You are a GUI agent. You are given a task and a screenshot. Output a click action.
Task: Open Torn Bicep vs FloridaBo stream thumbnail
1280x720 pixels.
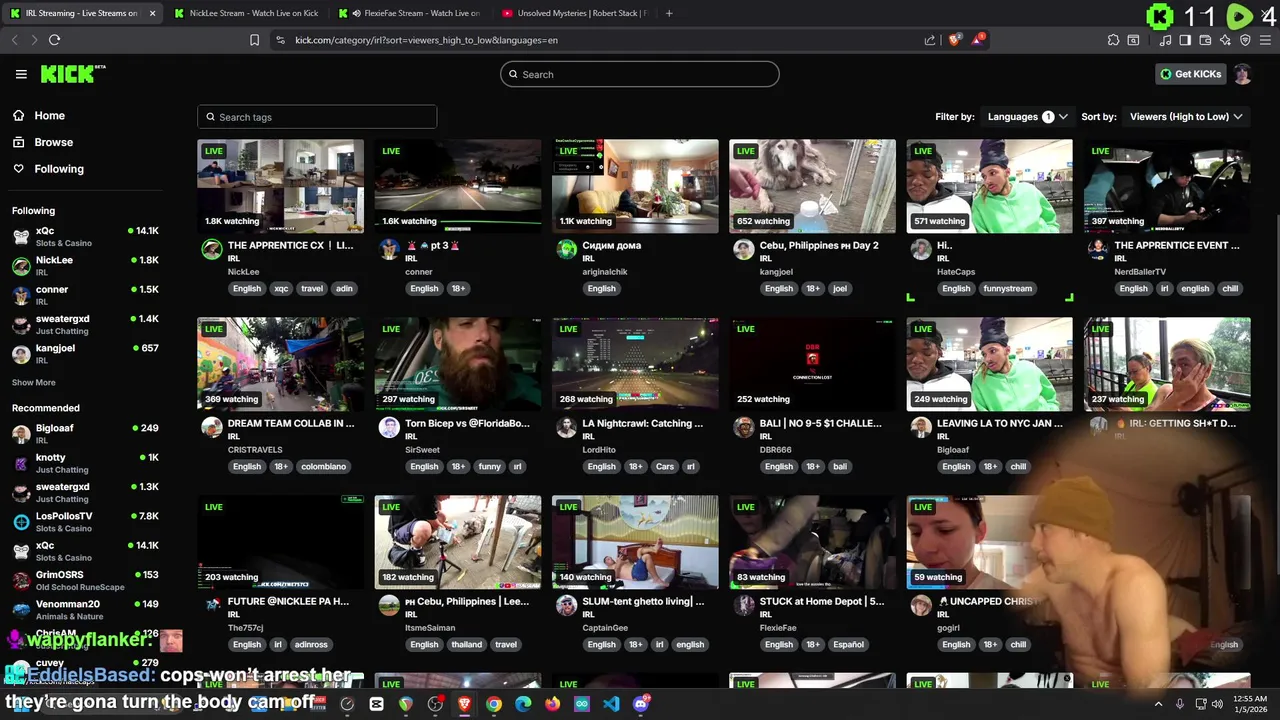pos(458,364)
